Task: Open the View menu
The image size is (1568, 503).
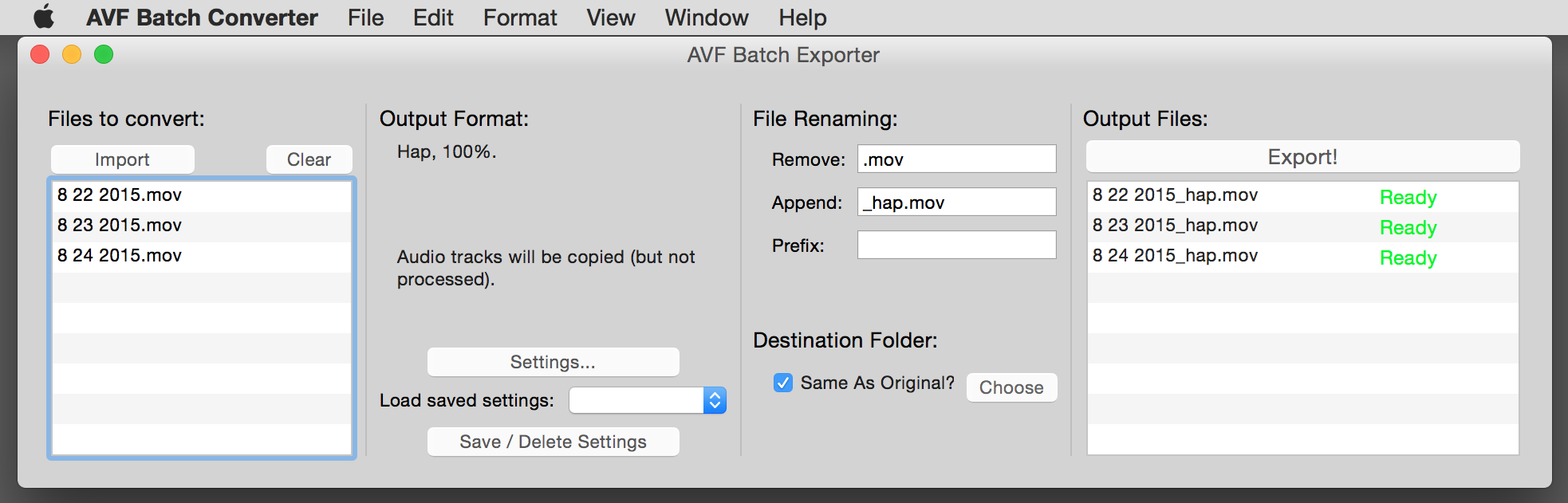Action: tap(611, 18)
